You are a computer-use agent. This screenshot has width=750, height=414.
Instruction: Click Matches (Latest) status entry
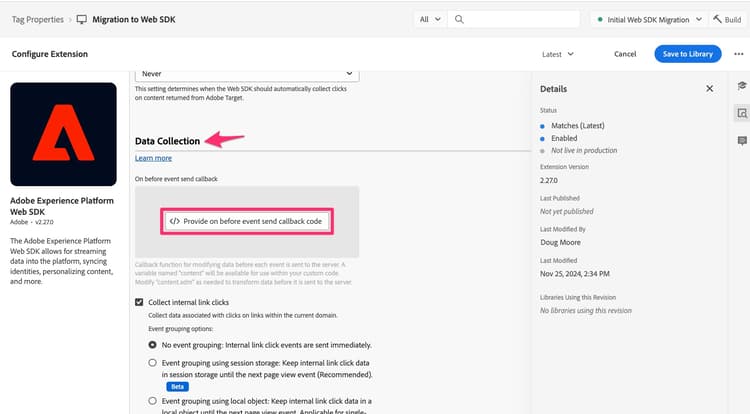coord(577,126)
